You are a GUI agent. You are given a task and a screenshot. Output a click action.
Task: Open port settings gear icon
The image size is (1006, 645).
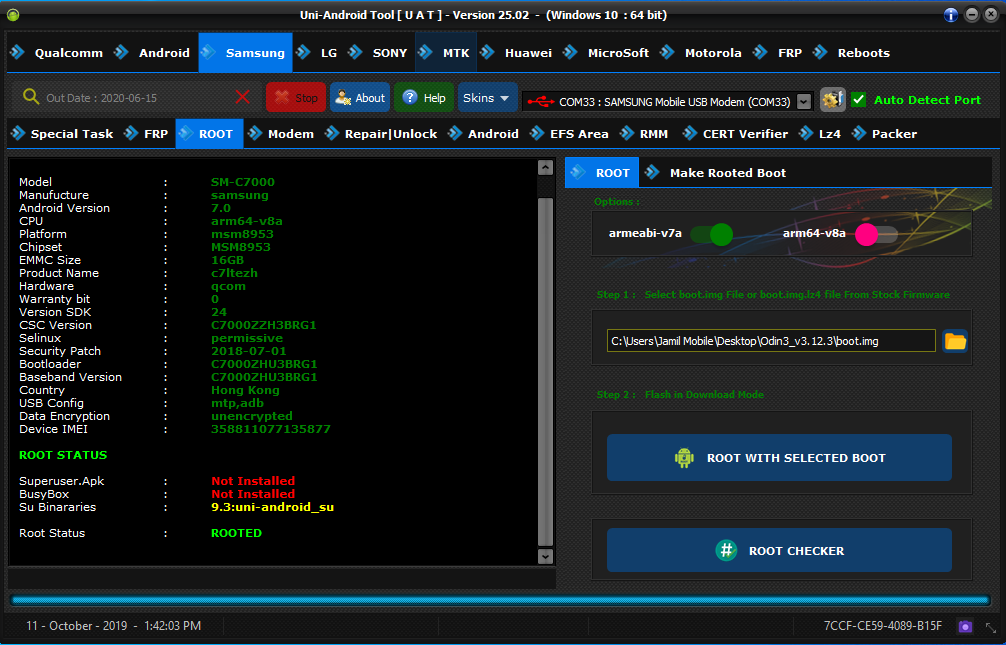pos(833,99)
